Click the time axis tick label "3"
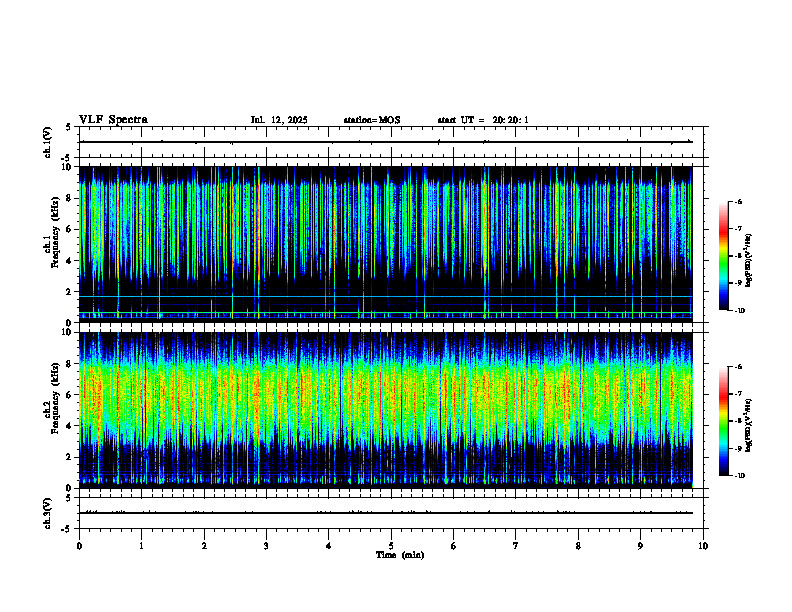 pos(266,546)
